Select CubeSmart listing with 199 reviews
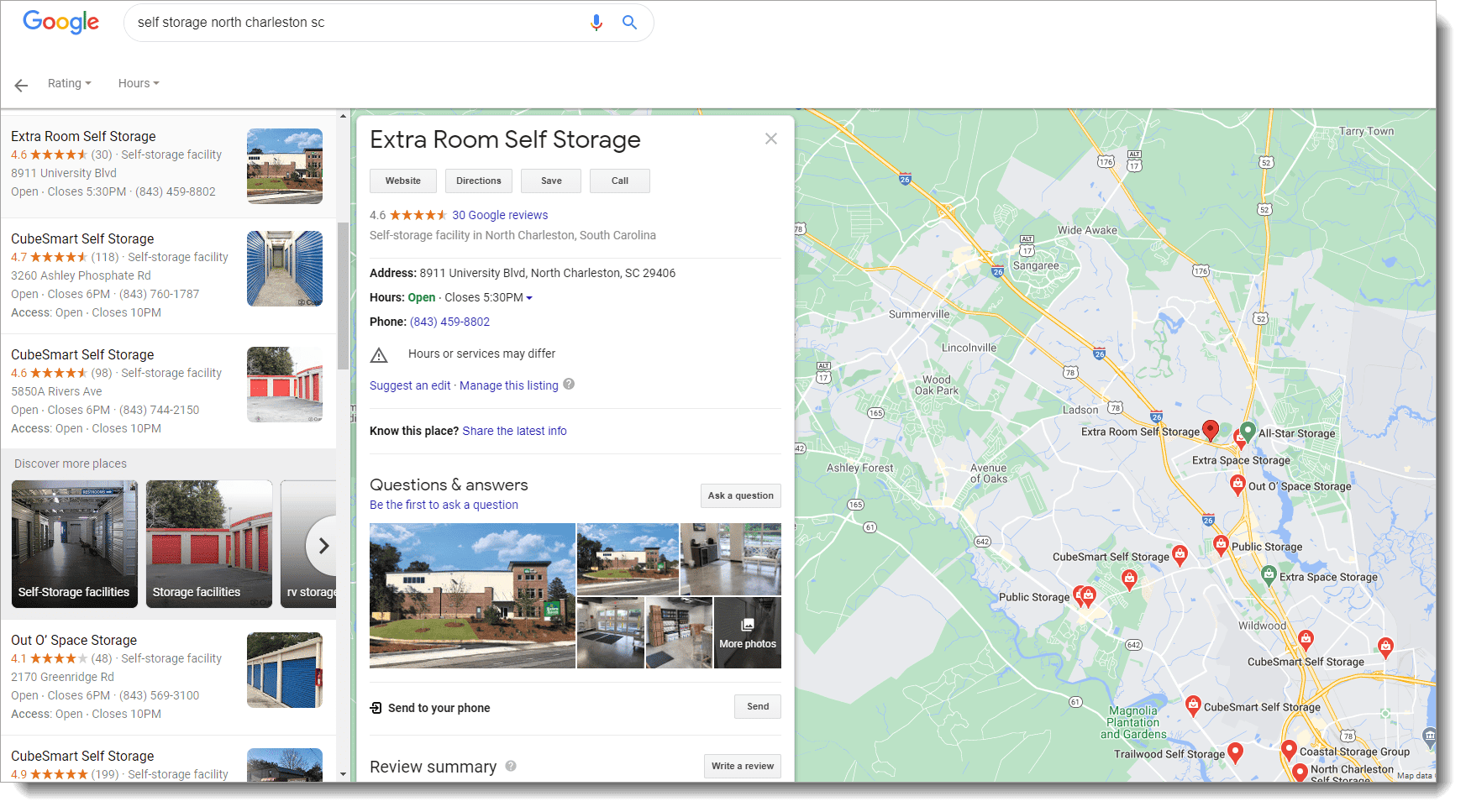Screen dimensions: 1466x812 pos(82,756)
